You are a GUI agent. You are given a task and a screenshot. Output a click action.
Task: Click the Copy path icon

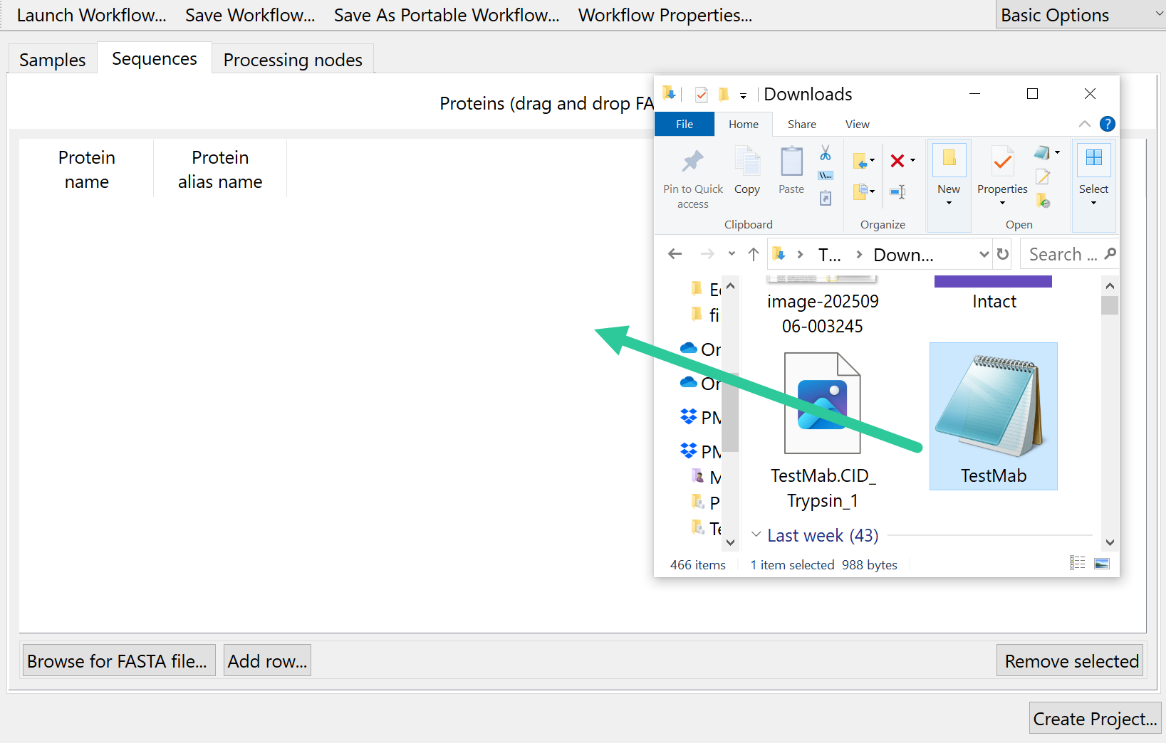click(825, 176)
